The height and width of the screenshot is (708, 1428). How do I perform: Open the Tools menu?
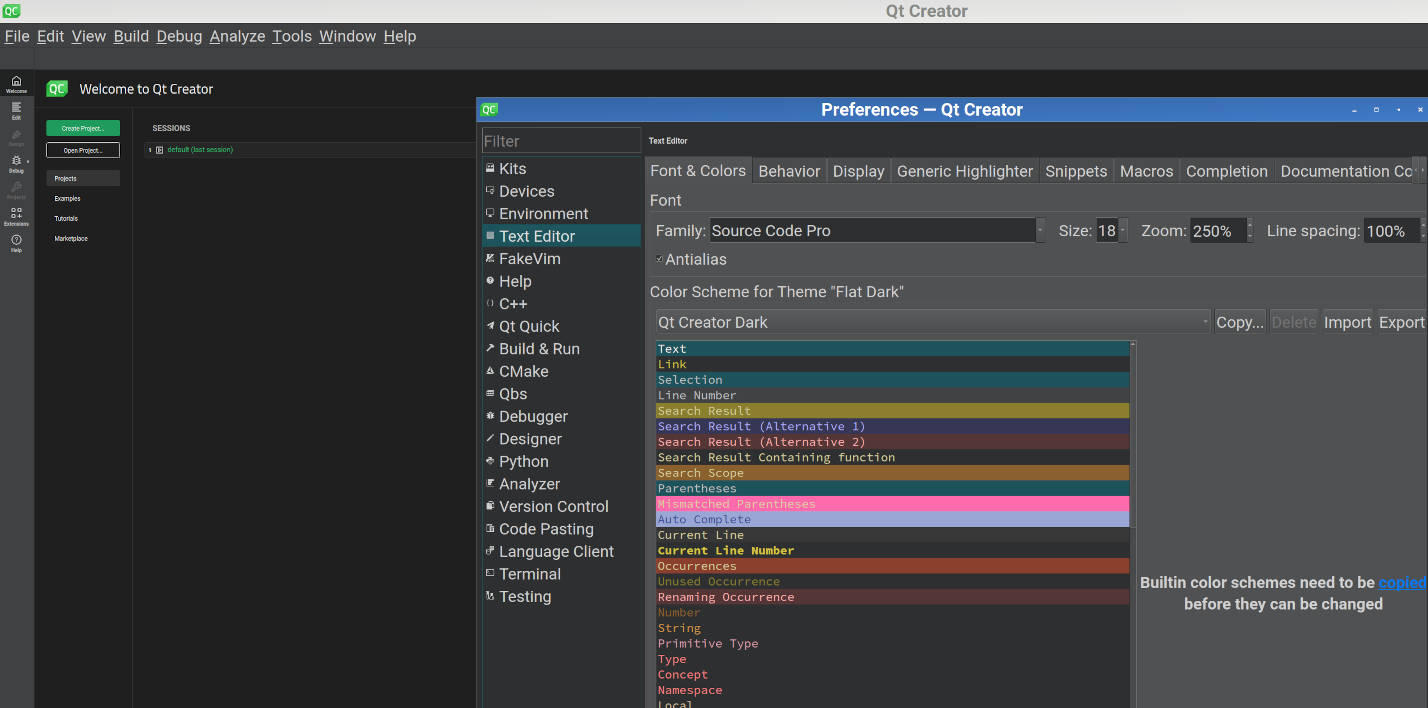pyautogui.click(x=292, y=36)
